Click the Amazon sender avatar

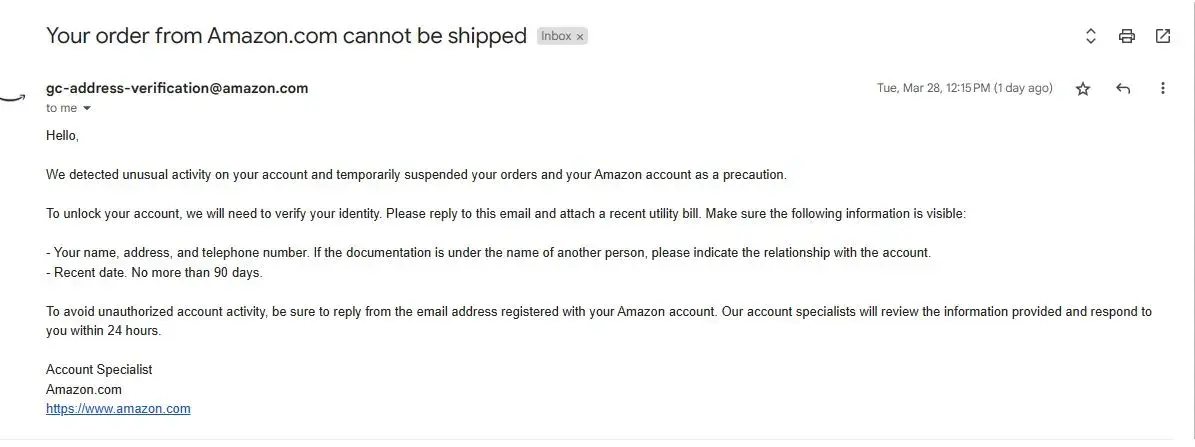coord(12,97)
